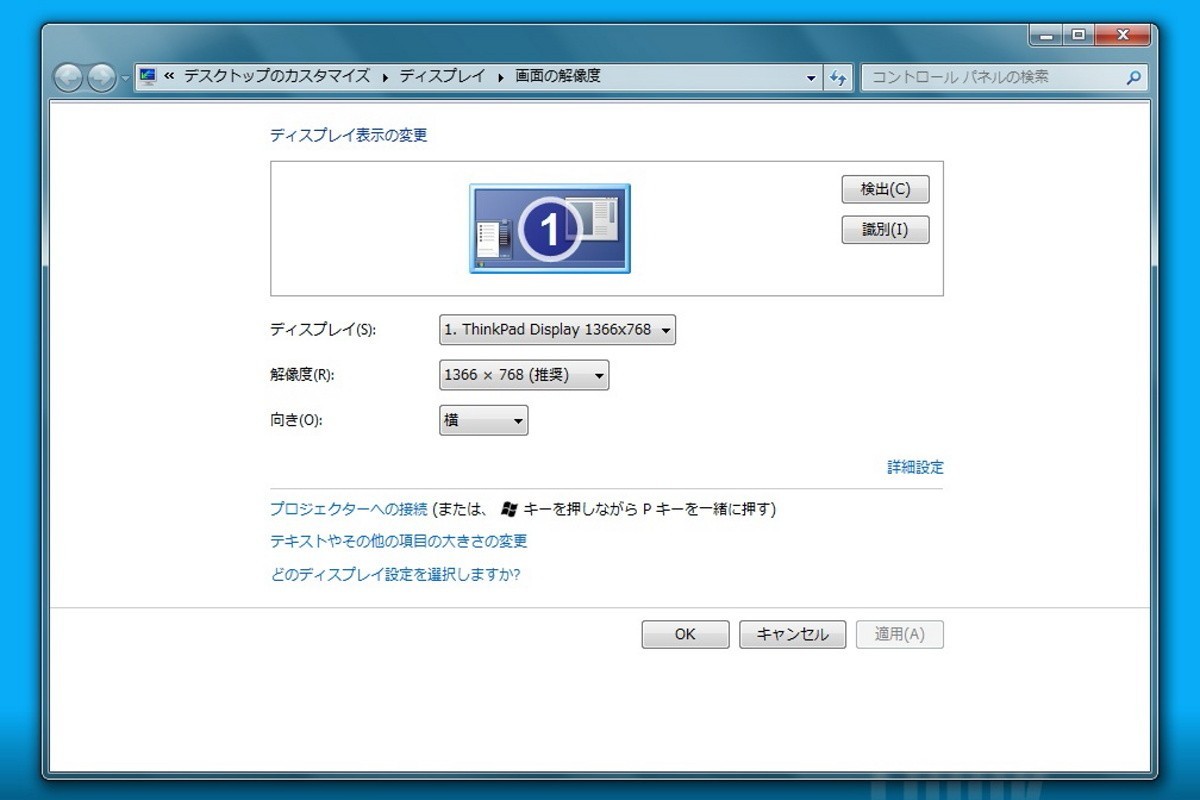Click 画面の解像度 breadcrumb item
Image resolution: width=1200 pixels, height=800 pixels.
tap(558, 76)
